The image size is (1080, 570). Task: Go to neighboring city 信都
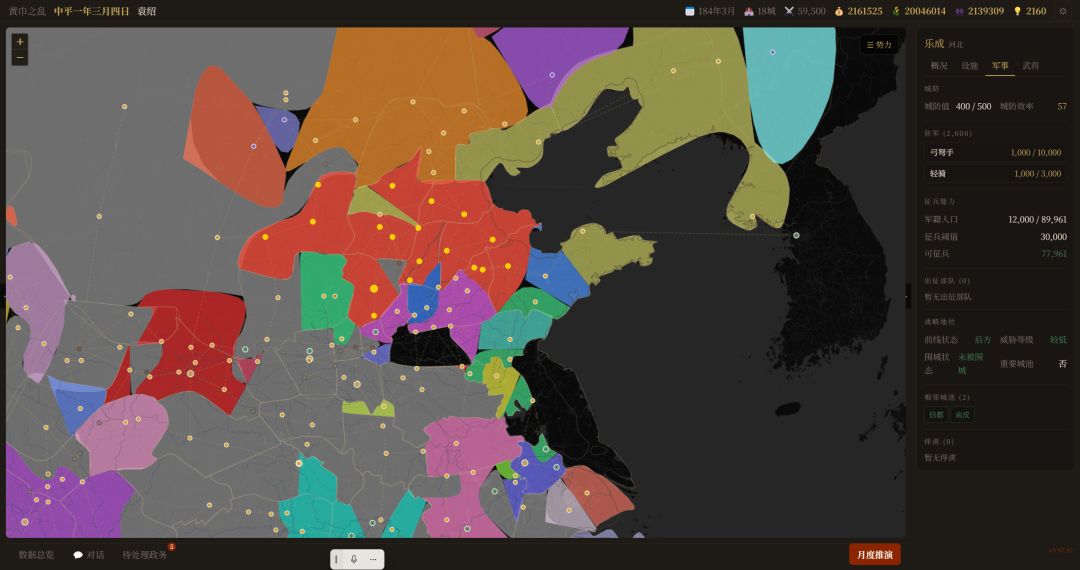click(936, 414)
